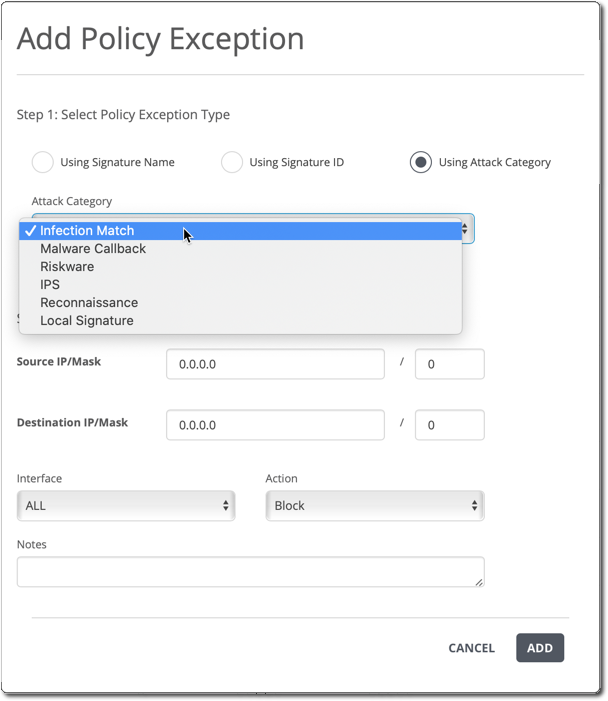The height and width of the screenshot is (701, 608).
Task: Click inside the Notes text area
Action: pos(251,572)
